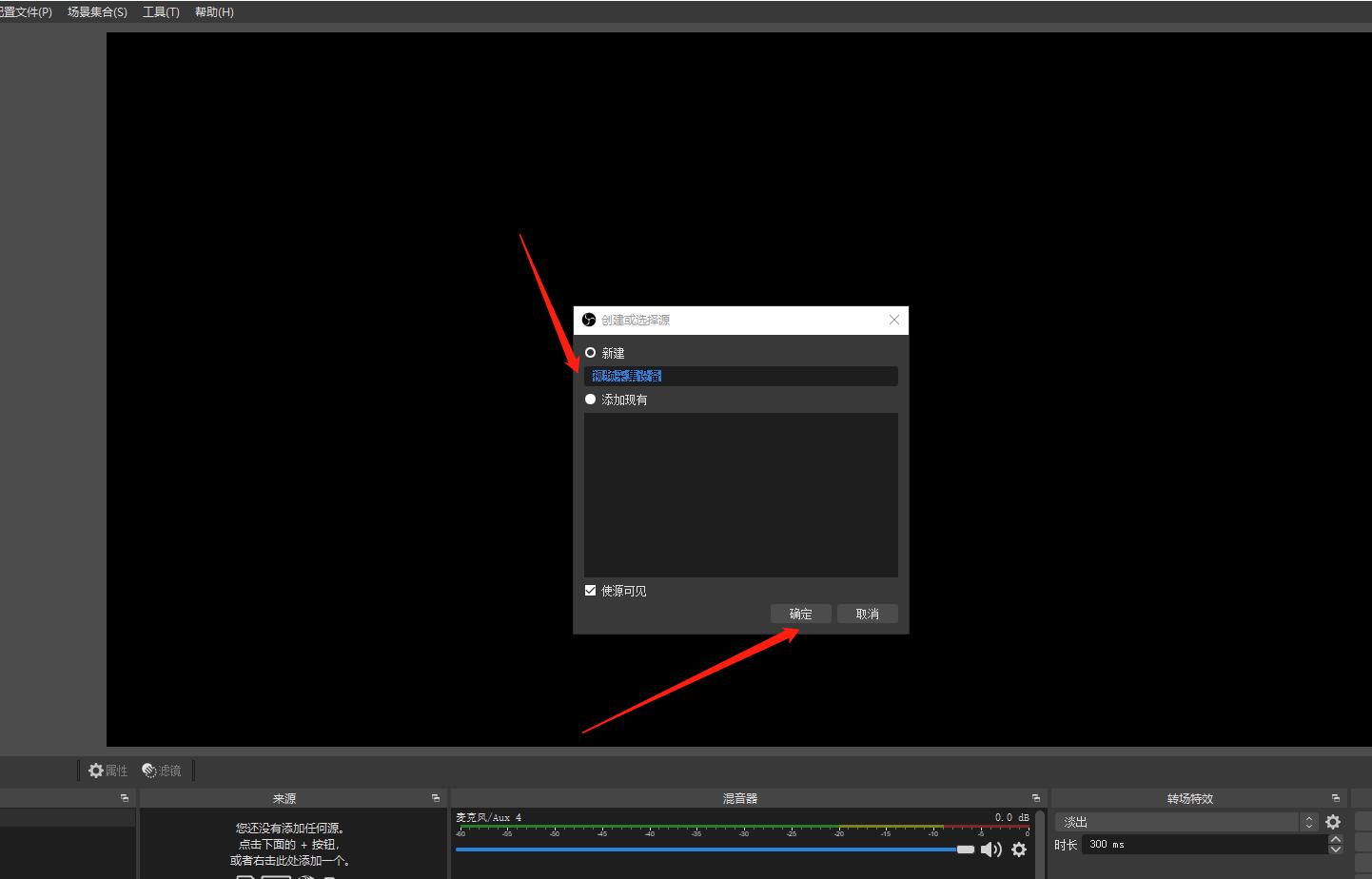Image resolution: width=1372 pixels, height=879 pixels.
Task: Pop out the 来源 panel
Action: (x=436, y=798)
